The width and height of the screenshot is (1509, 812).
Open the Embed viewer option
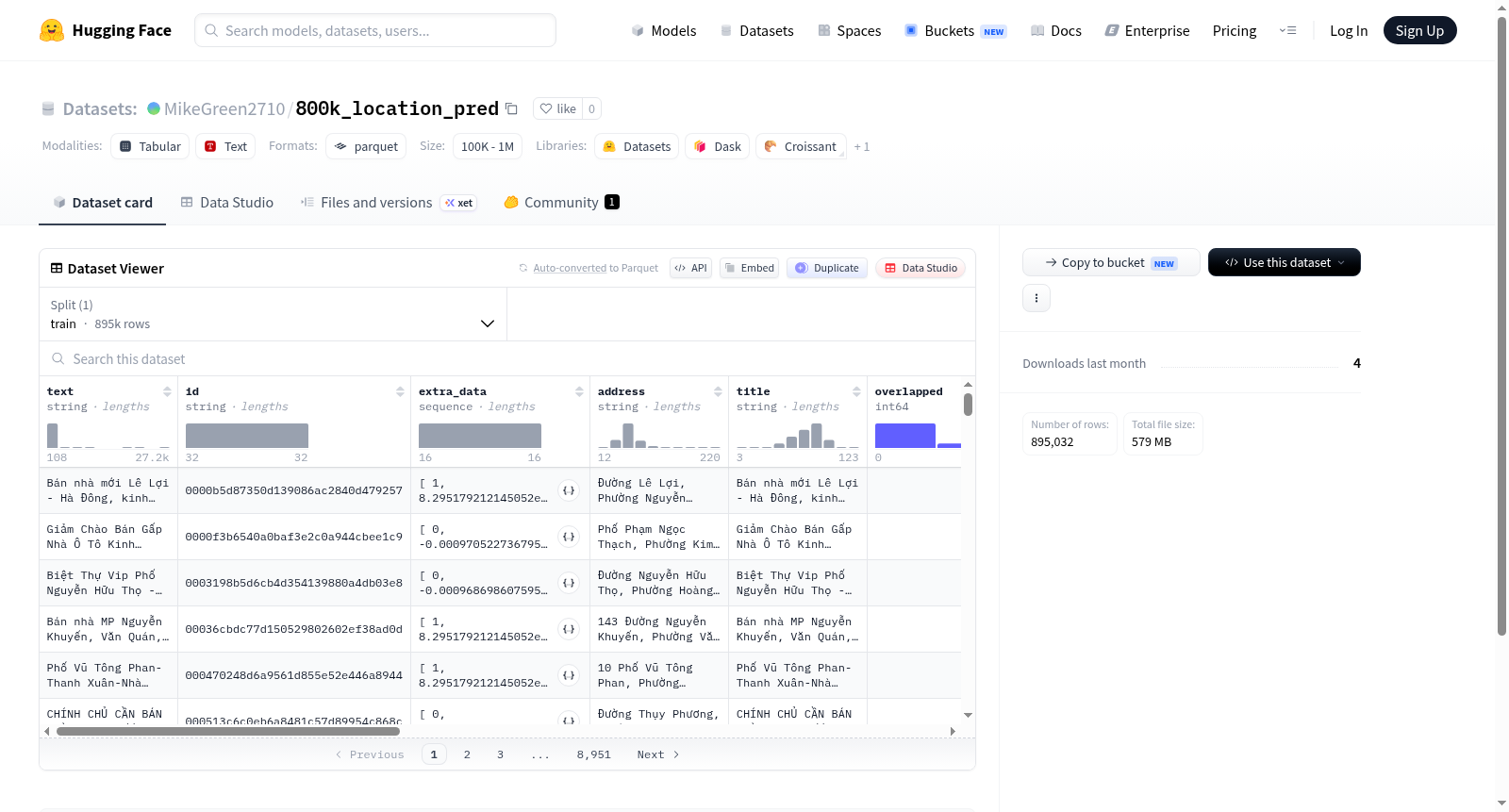[x=749, y=268]
